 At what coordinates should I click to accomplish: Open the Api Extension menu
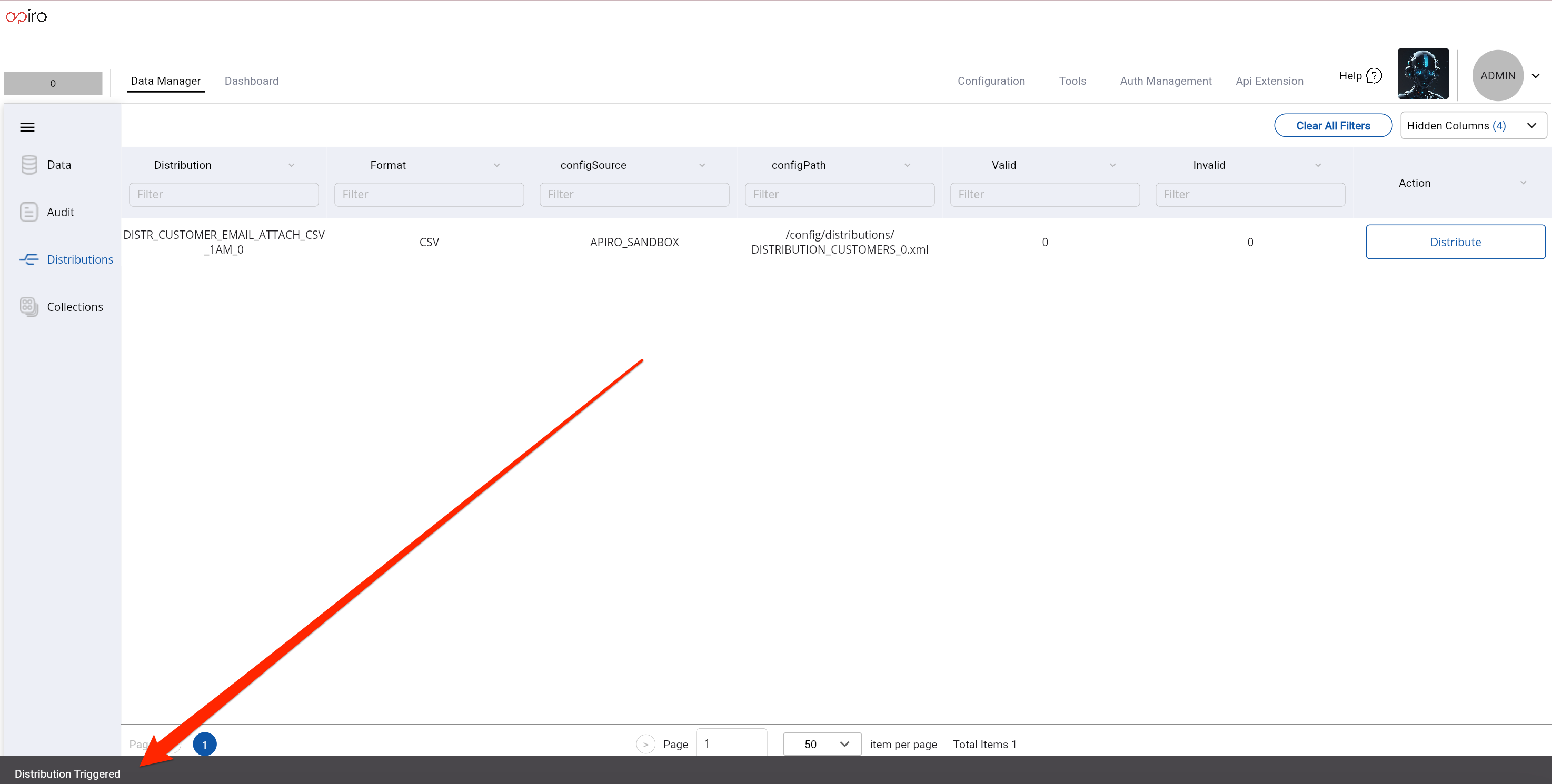[x=1269, y=81]
